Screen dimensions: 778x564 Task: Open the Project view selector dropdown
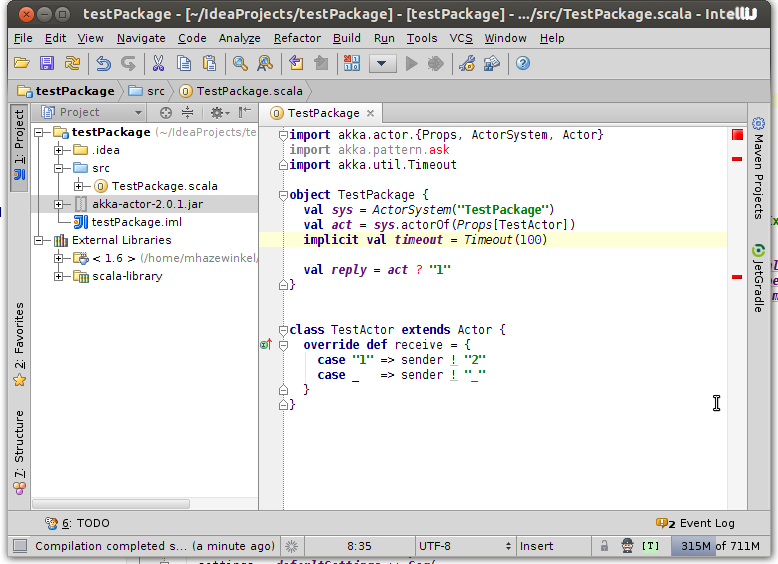[x=92, y=113]
